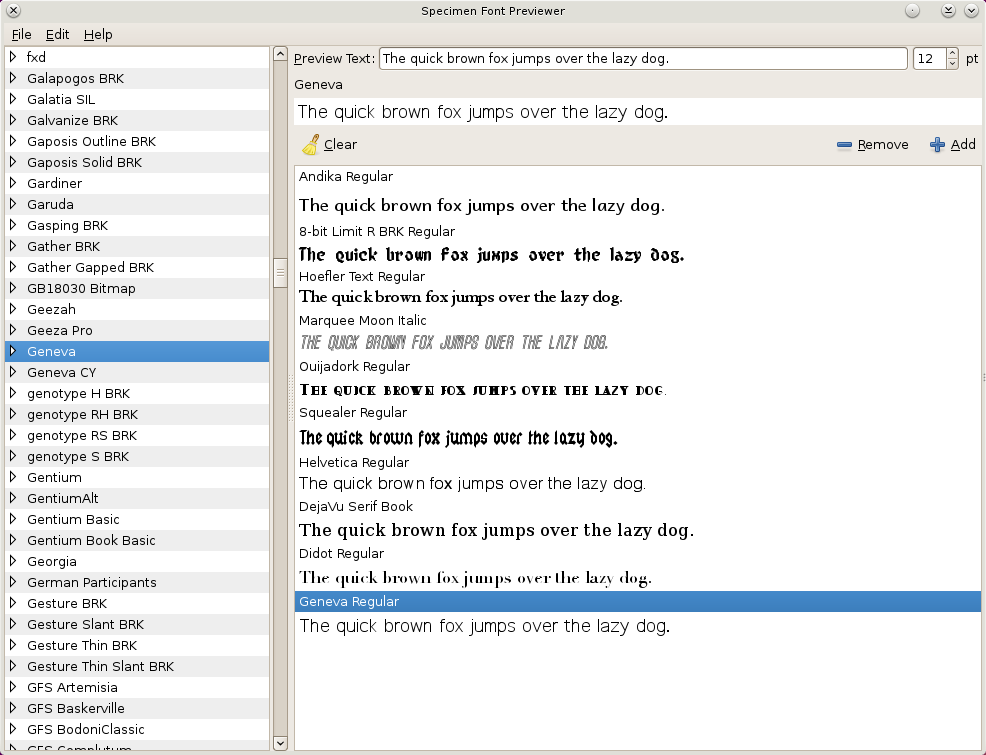Click the font size value field
The image size is (986, 755).
pos(929,58)
